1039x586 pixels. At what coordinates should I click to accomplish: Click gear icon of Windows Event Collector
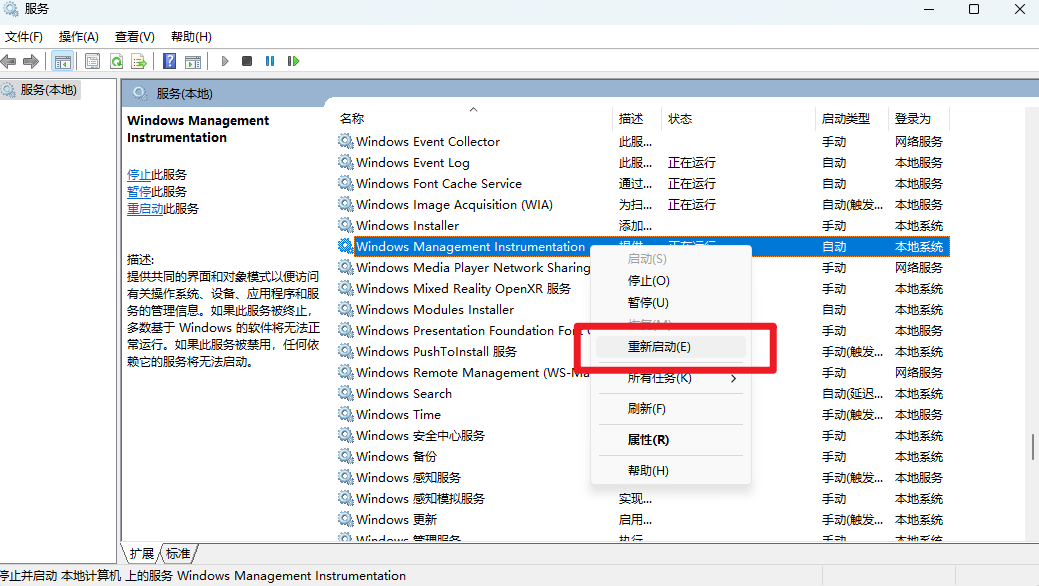(345, 141)
